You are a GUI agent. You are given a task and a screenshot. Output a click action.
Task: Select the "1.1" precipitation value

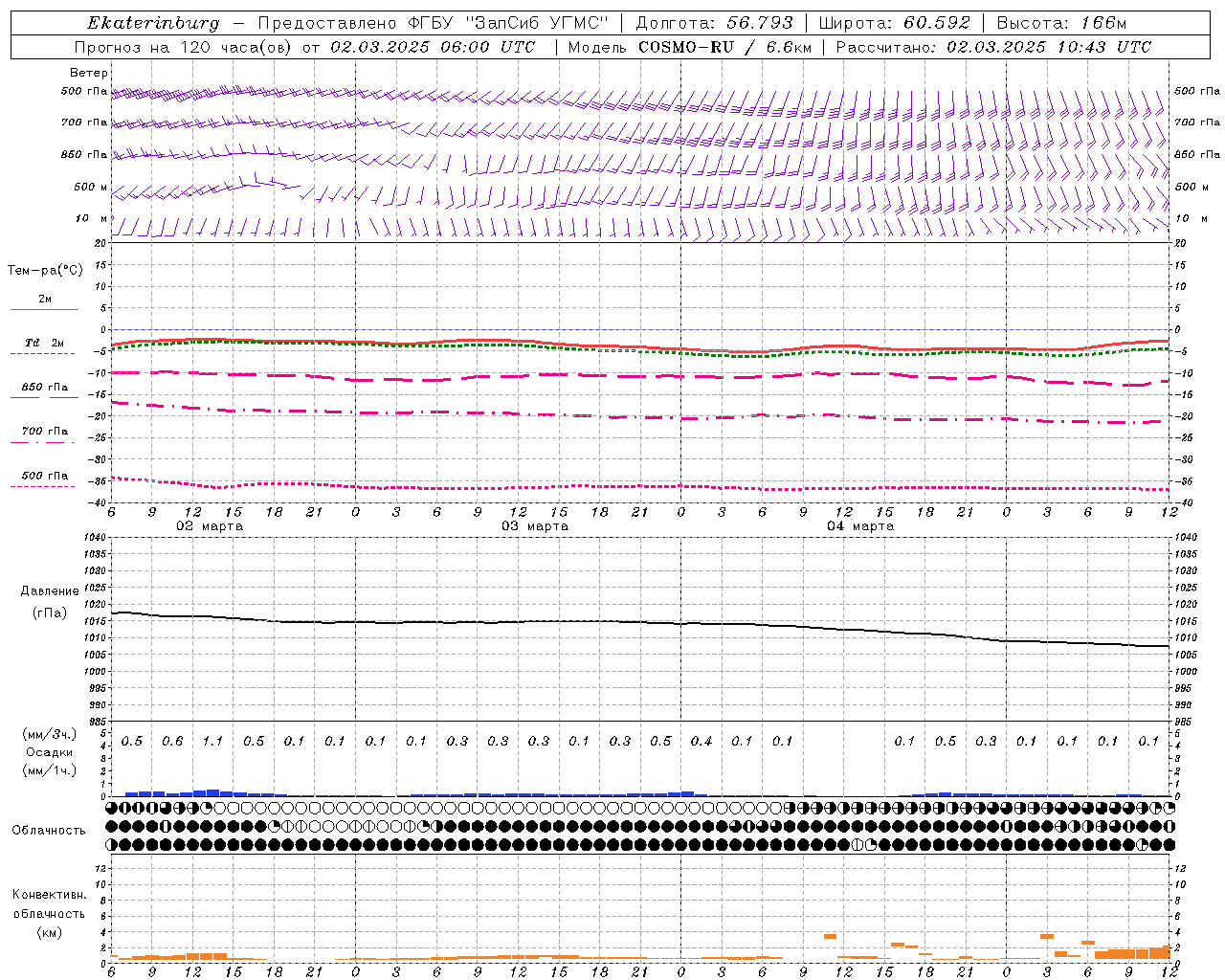212,742
